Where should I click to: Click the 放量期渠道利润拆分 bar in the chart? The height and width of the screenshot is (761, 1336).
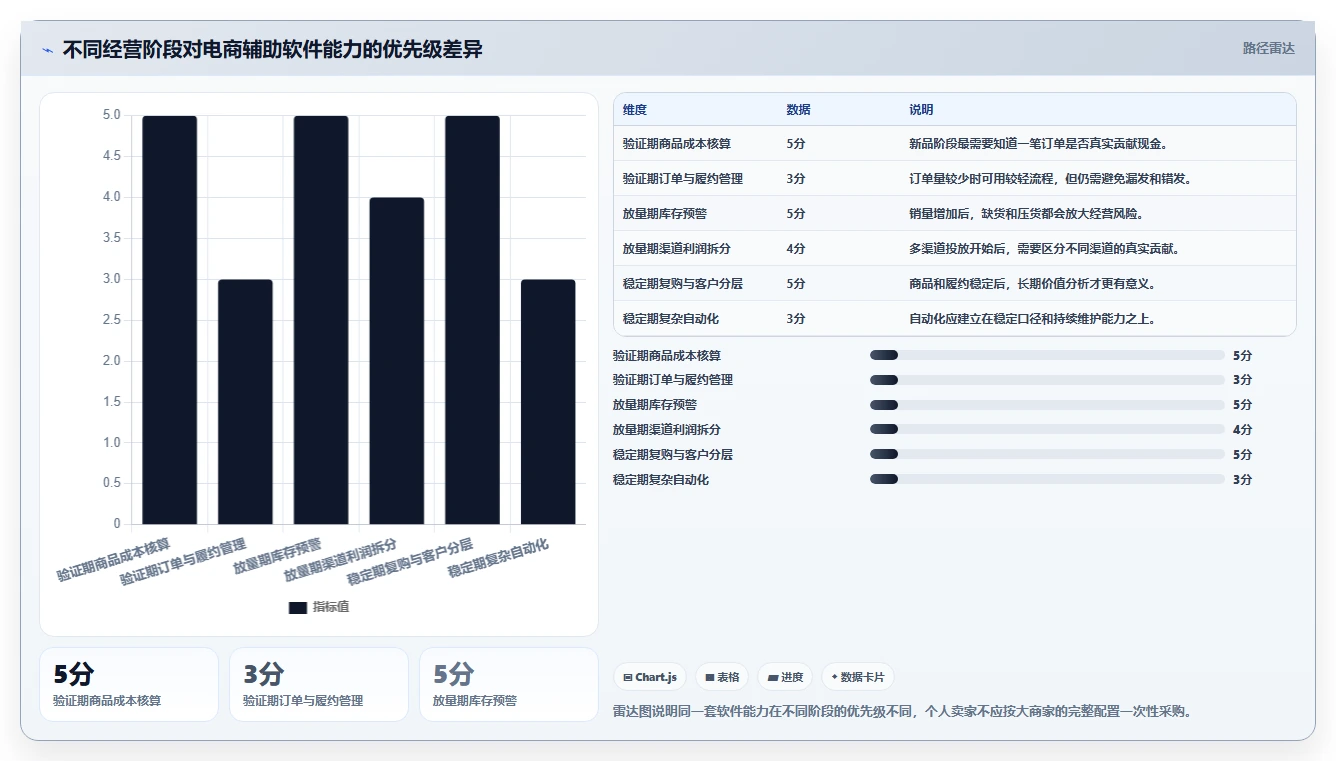point(397,361)
